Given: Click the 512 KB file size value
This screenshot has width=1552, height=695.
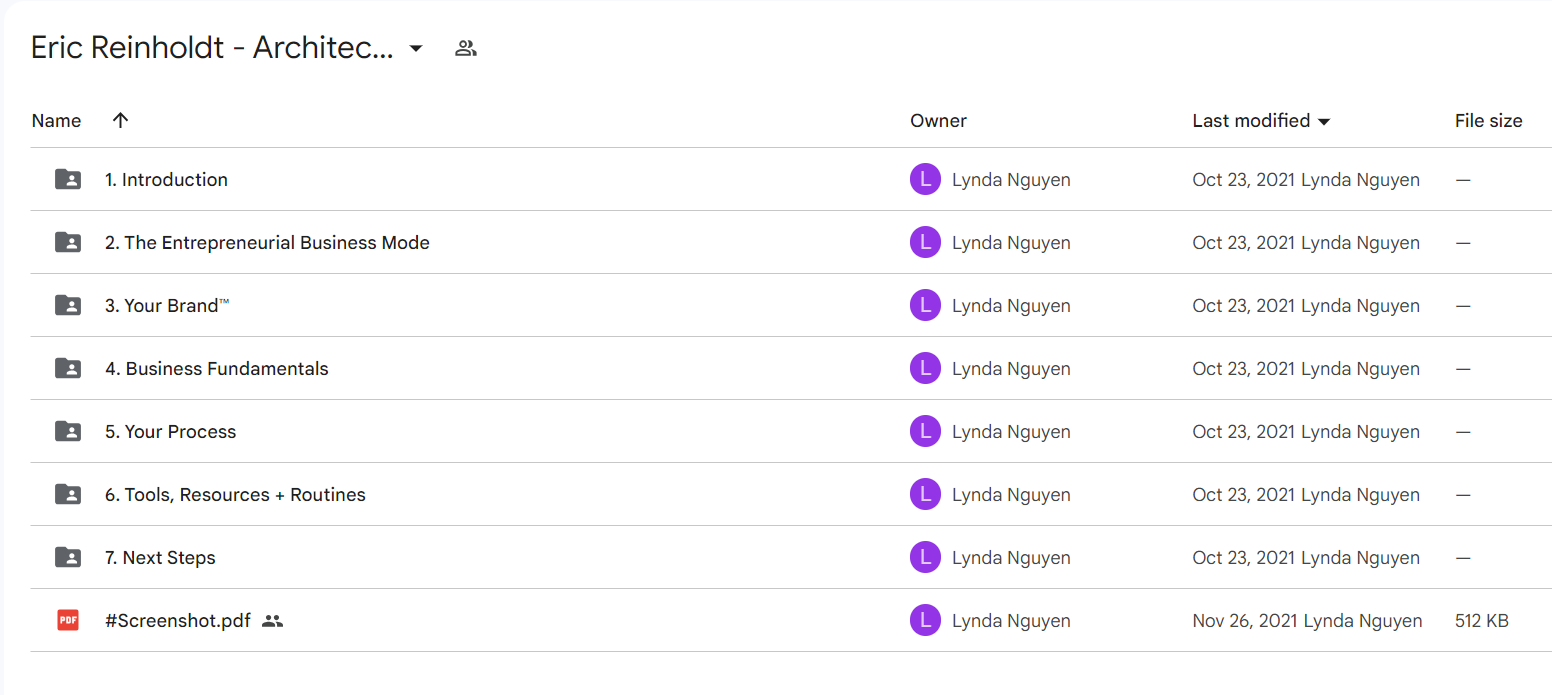Looking at the screenshot, I should tap(1482, 621).
